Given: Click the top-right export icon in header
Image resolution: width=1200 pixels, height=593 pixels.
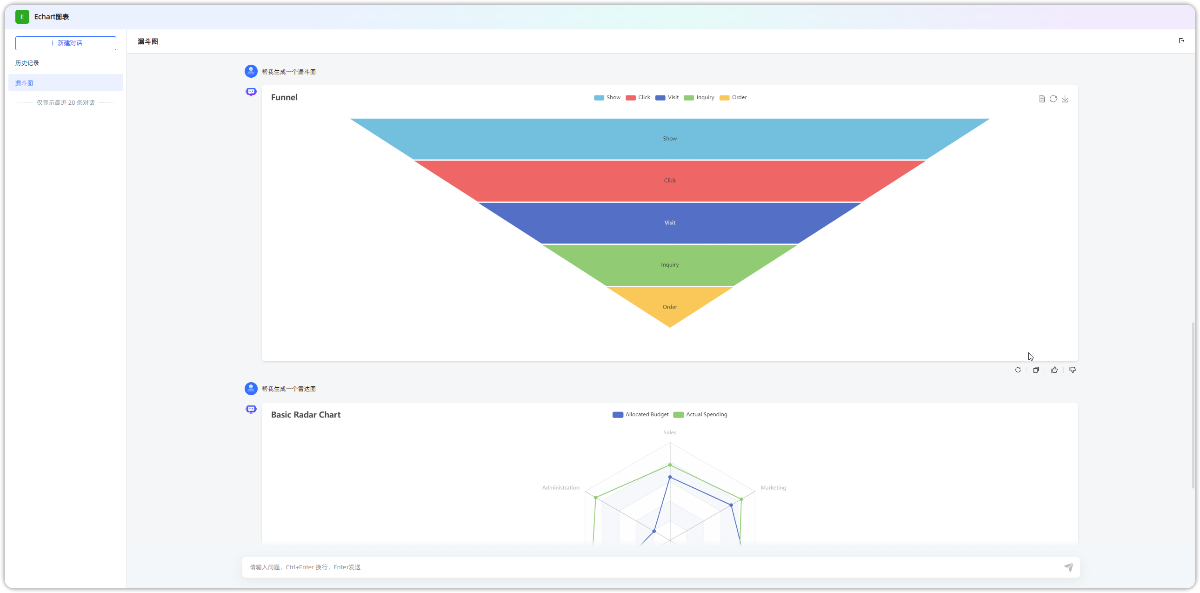Looking at the screenshot, I should [x=1181, y=41].
